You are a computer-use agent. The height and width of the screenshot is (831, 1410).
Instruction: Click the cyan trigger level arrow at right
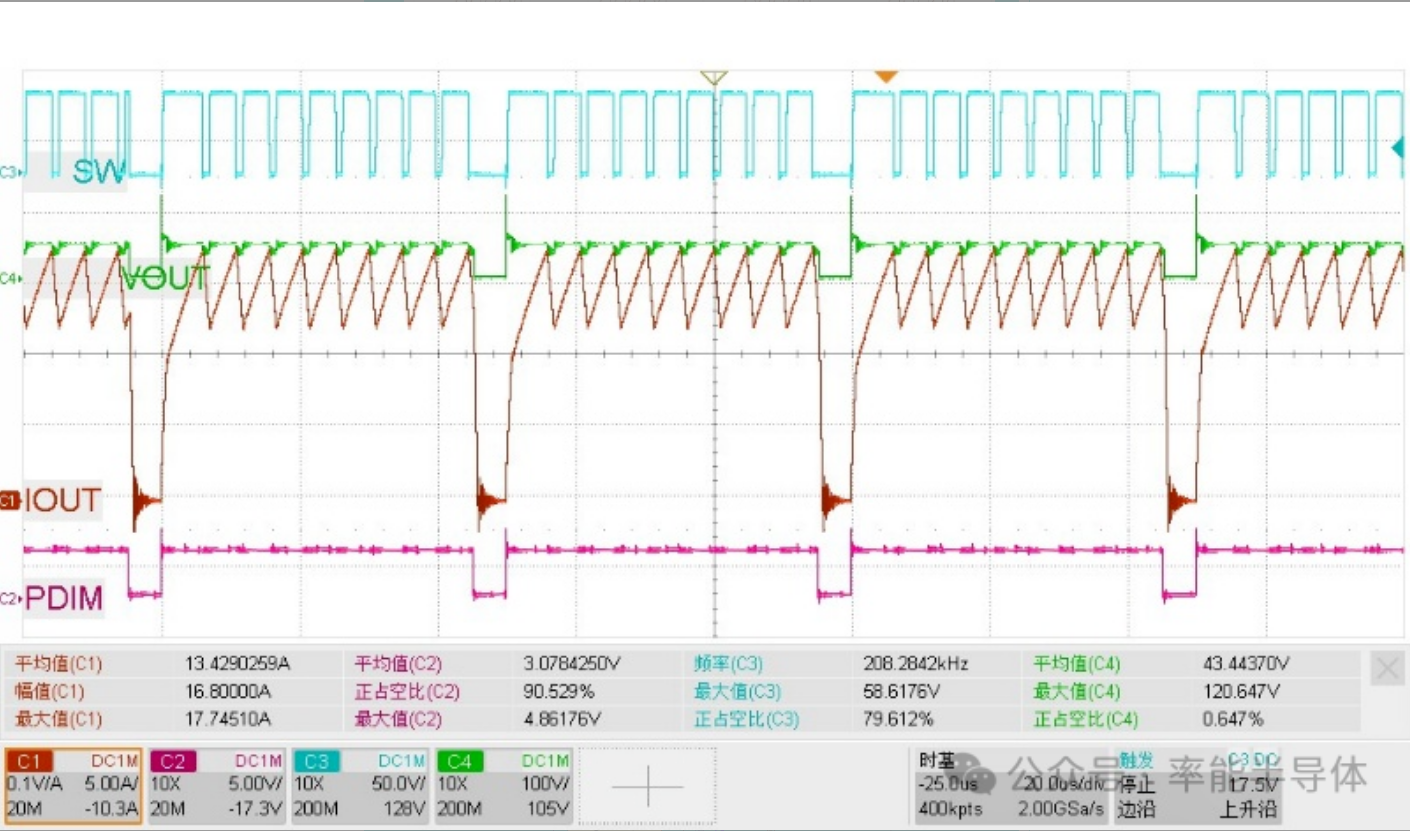(x=1399, y=149)
